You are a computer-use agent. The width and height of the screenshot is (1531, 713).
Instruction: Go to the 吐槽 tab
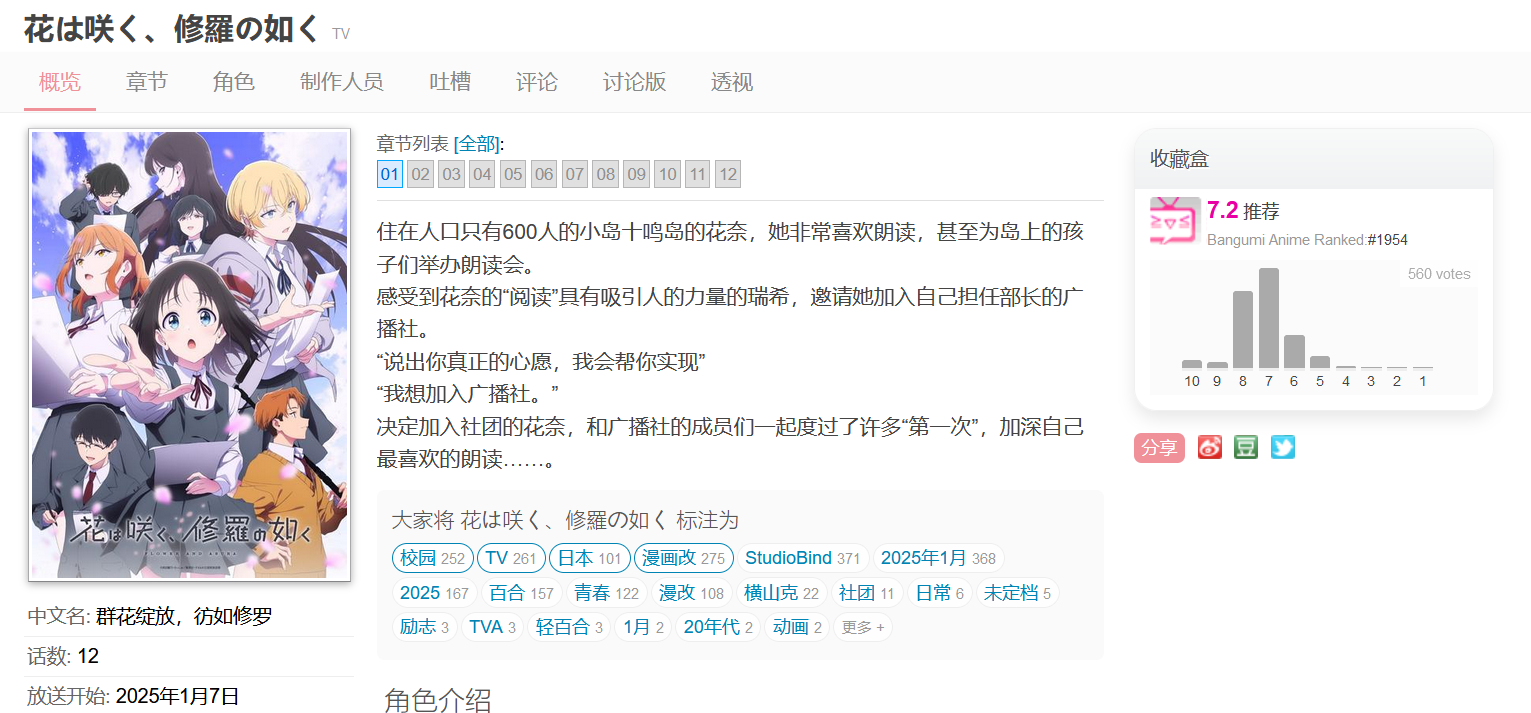pos(450,82)
